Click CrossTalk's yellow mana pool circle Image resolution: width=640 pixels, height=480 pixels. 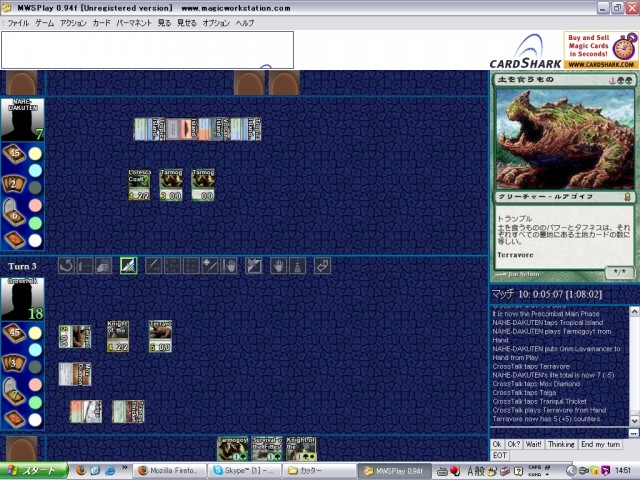[35, 333]
